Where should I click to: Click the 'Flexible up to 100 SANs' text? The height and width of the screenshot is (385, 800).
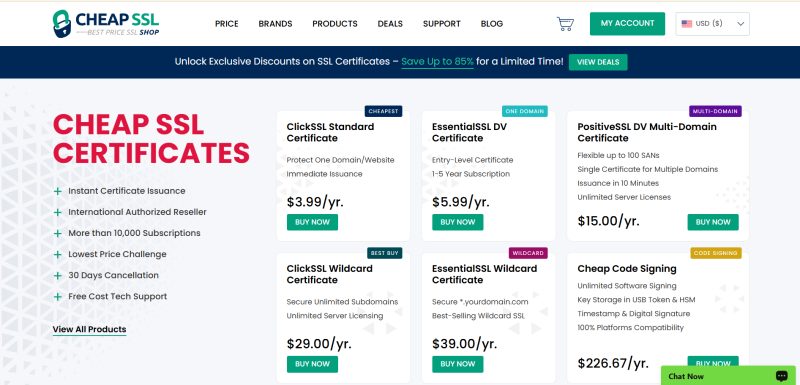(618, 155)
